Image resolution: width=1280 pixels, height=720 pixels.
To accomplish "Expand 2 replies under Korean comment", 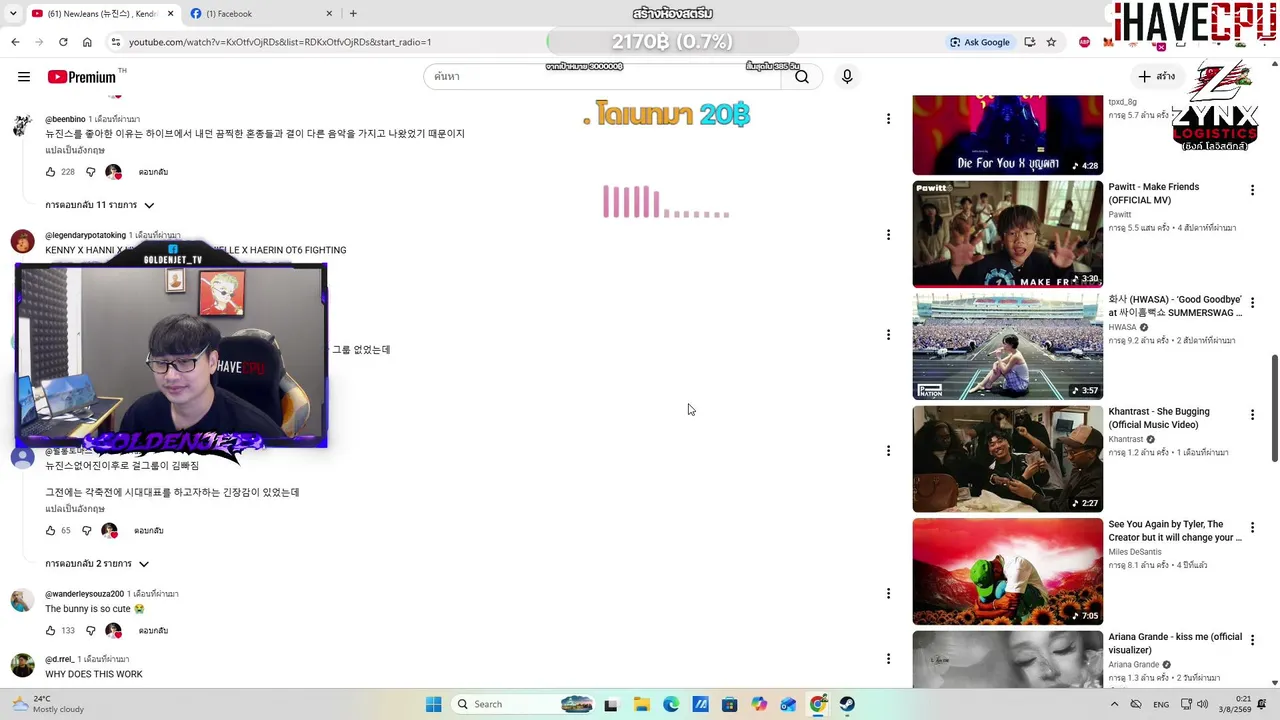I will (x=97, y=564).
